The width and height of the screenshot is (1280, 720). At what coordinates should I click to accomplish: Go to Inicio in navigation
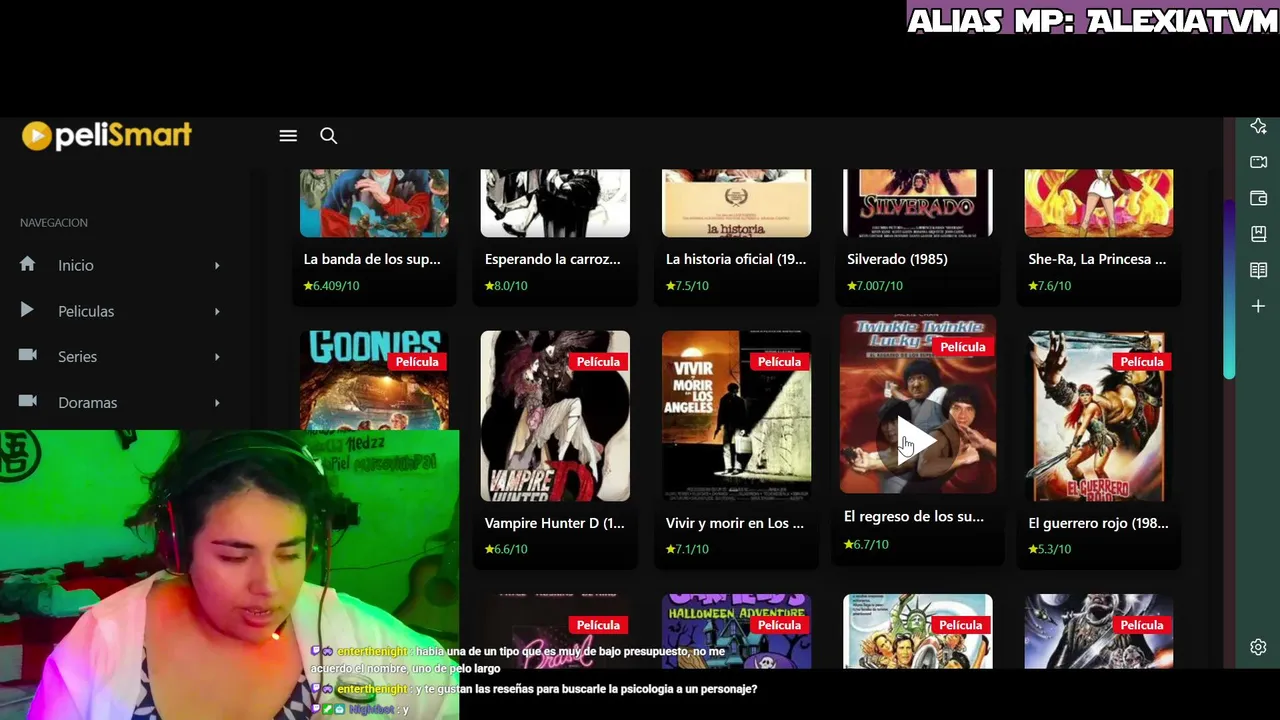point(76,265)
